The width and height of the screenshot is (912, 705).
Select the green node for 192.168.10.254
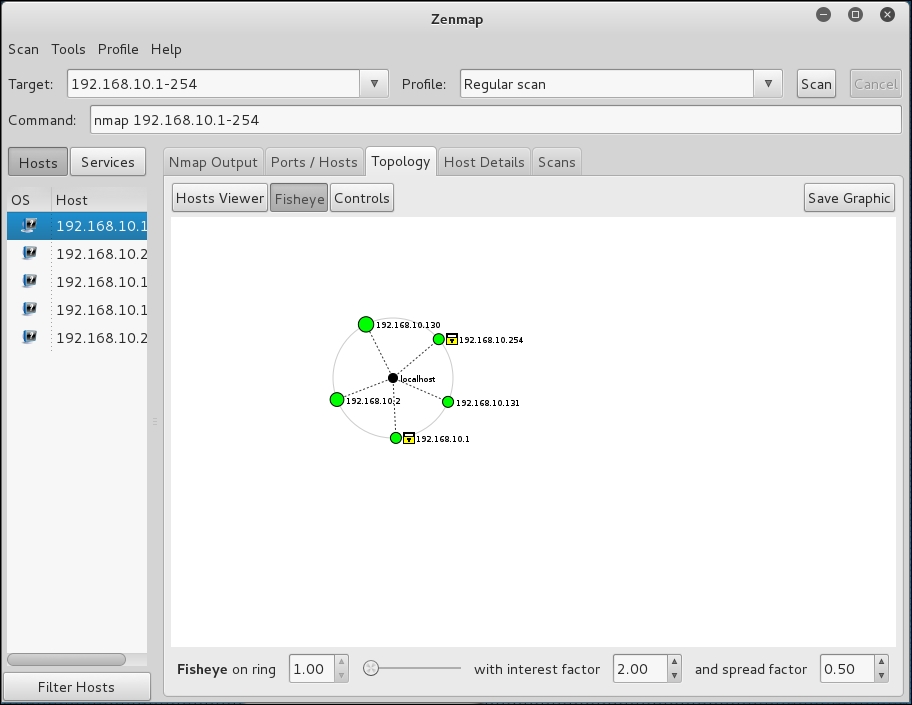438,339
